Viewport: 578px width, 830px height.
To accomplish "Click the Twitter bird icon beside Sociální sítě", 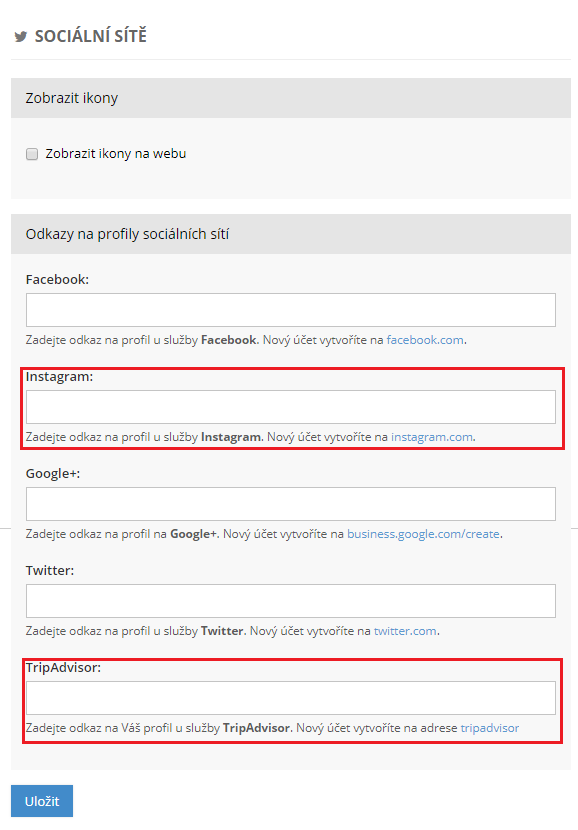I will [x=21, y=37].
